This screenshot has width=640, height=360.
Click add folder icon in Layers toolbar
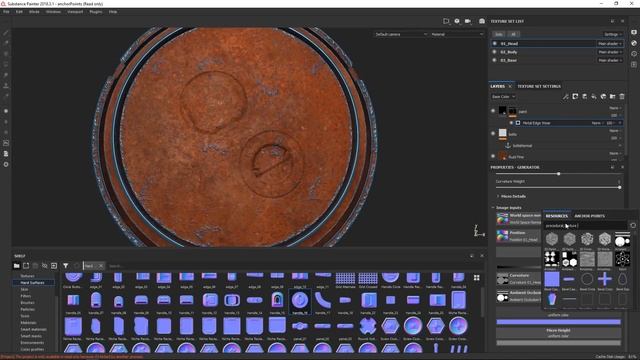point(613,97)
